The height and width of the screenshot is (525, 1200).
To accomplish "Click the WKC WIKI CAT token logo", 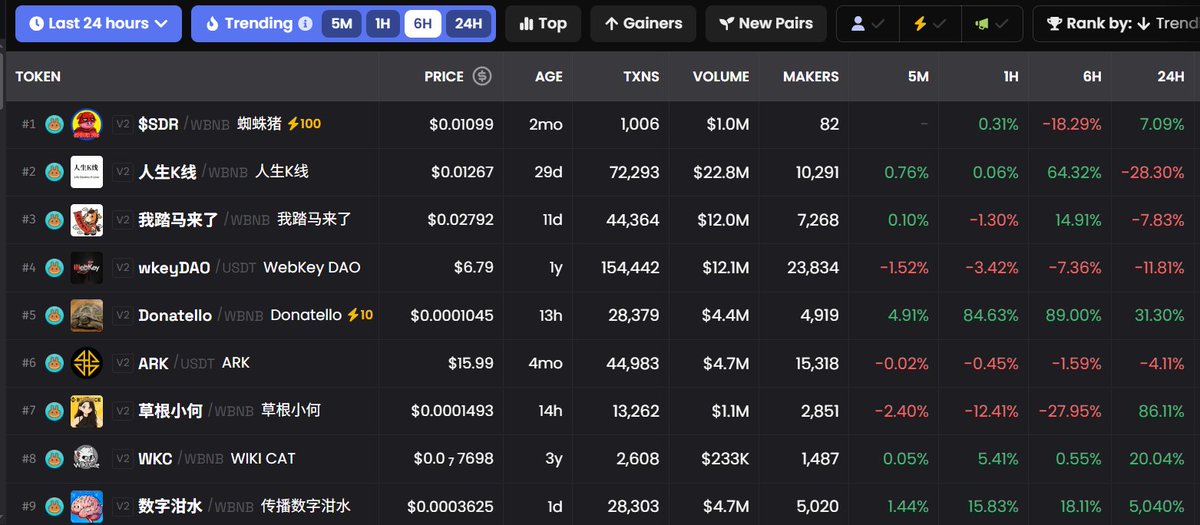I will pos(87,459).
